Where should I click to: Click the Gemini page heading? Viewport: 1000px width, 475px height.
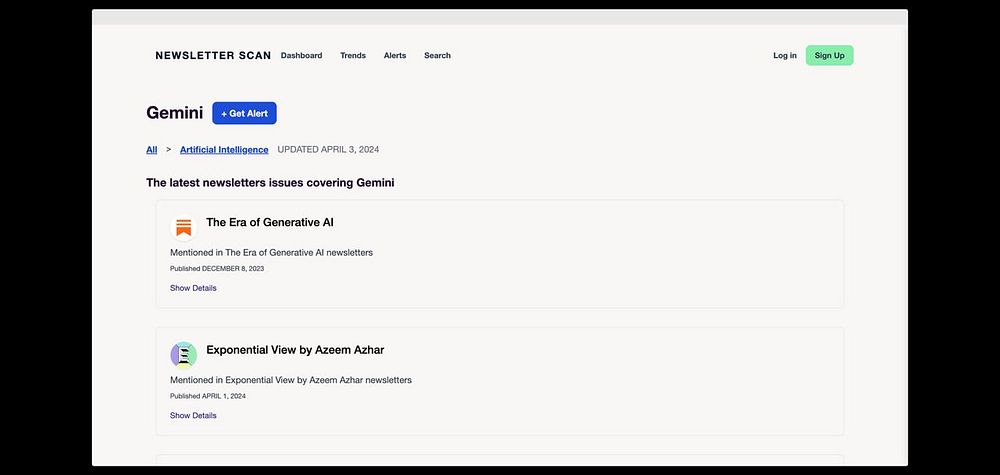(175, 113)
